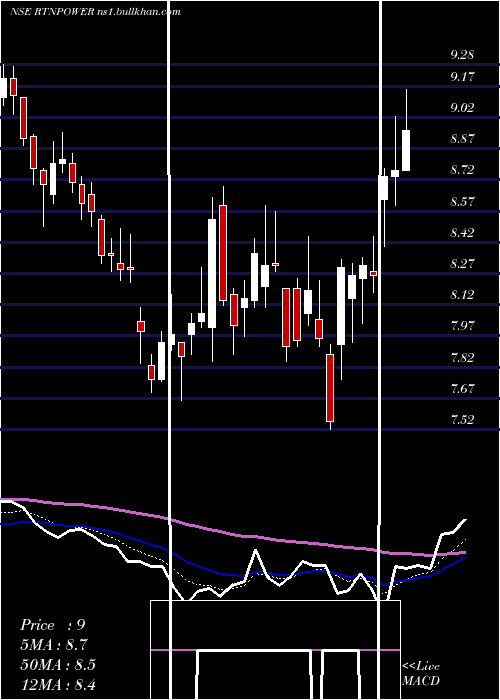This screenshot has height=700, width=500.
Task: Click the '5MA : 8.7' readout
Action: tap(54, 645)
